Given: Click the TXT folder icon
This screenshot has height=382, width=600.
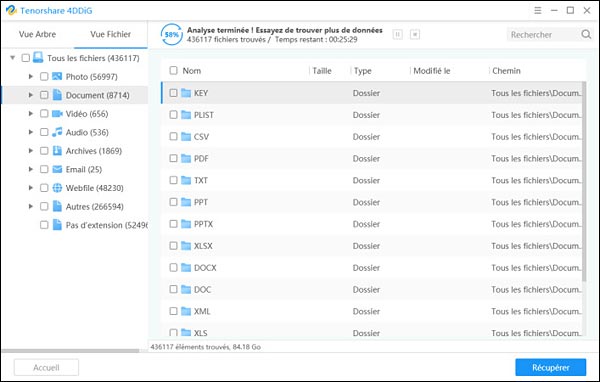Looking at the screenshot, I should point(186,180).
